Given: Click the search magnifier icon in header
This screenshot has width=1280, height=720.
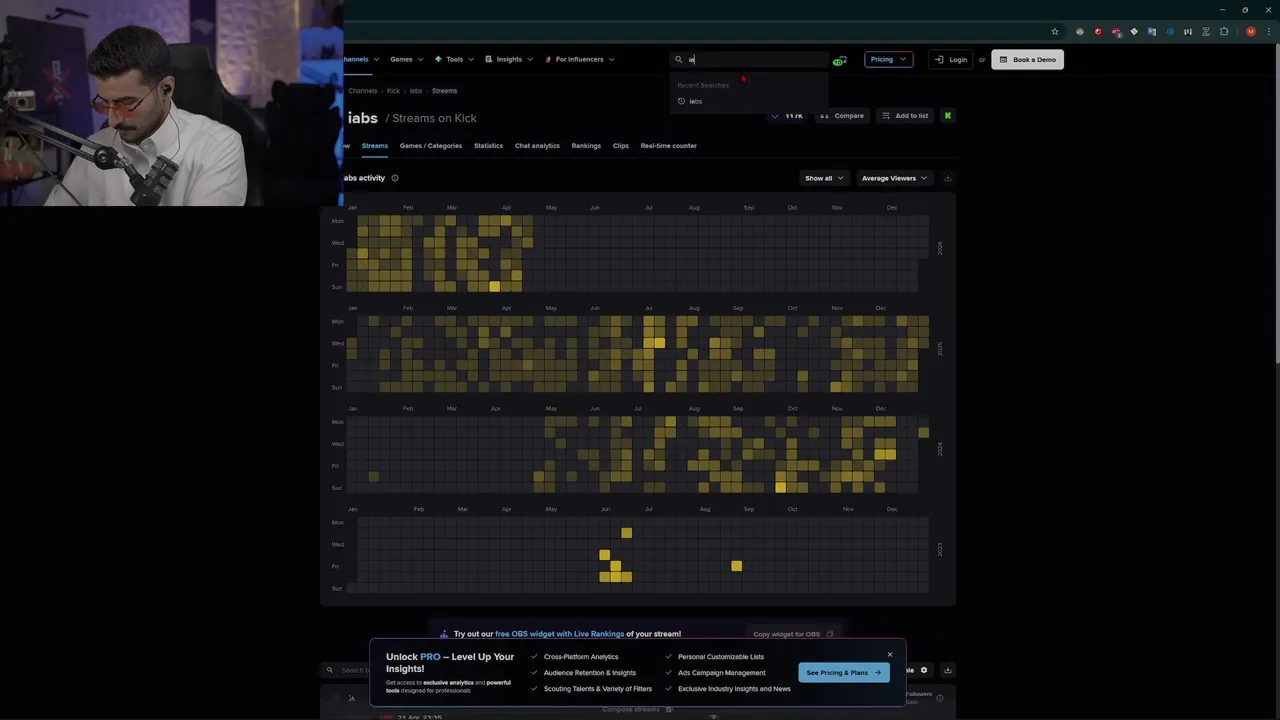Looking at the screenshot, I should coord(678,59).
